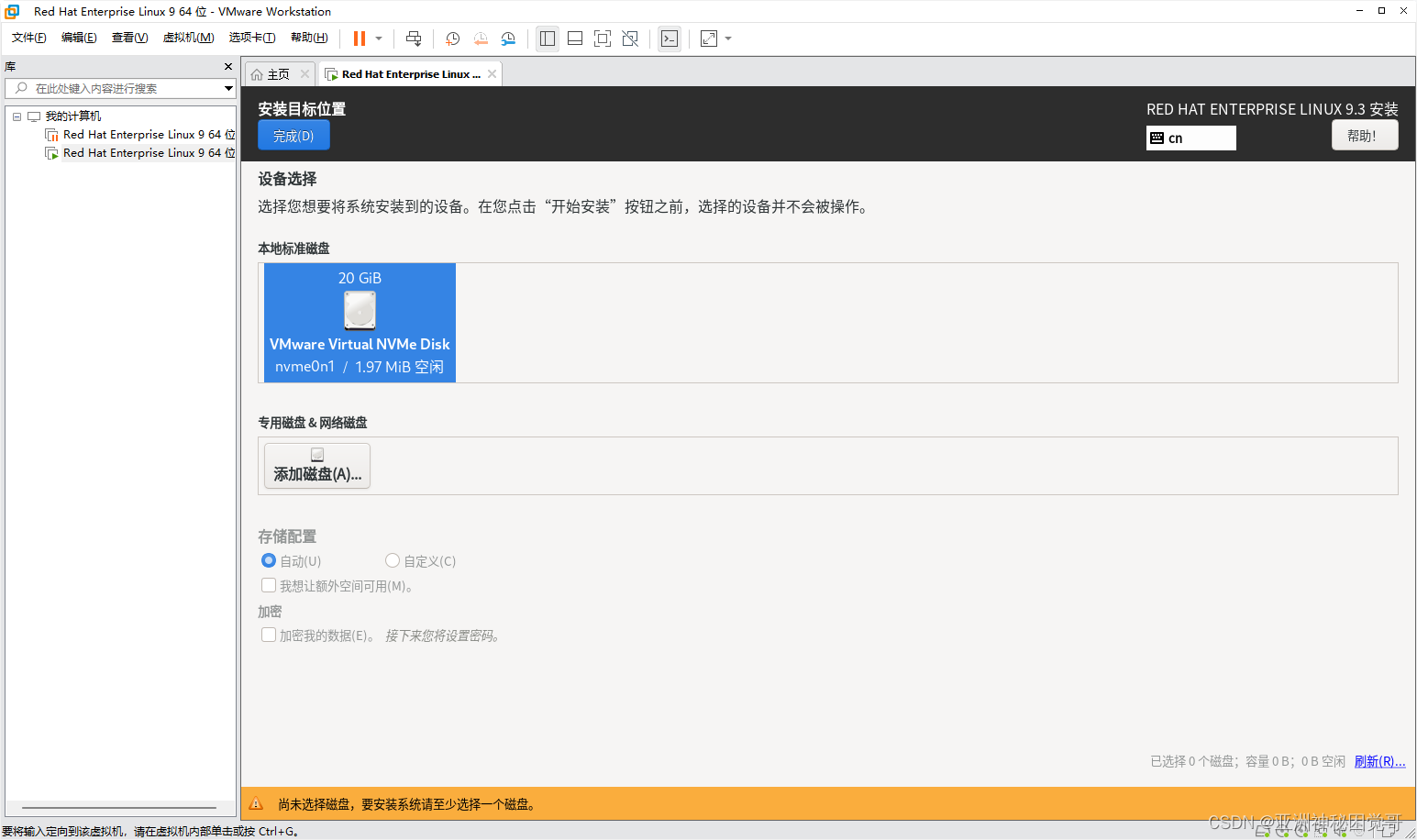Open the 查看(V) menu
This screenshot has height=840, width=1417.
tap(129, 38)
